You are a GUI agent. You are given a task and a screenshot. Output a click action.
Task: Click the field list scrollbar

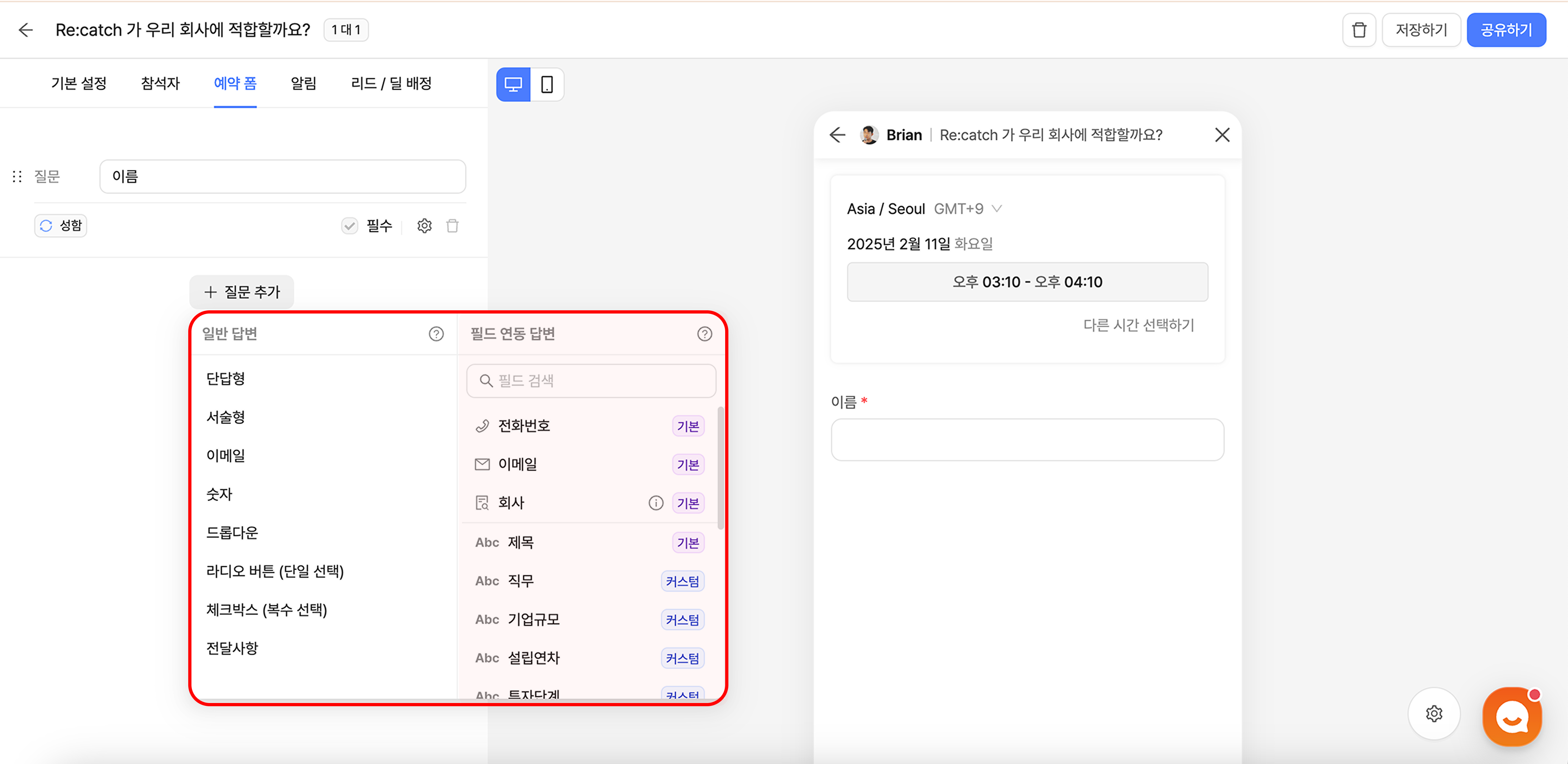tap(721, 468)
